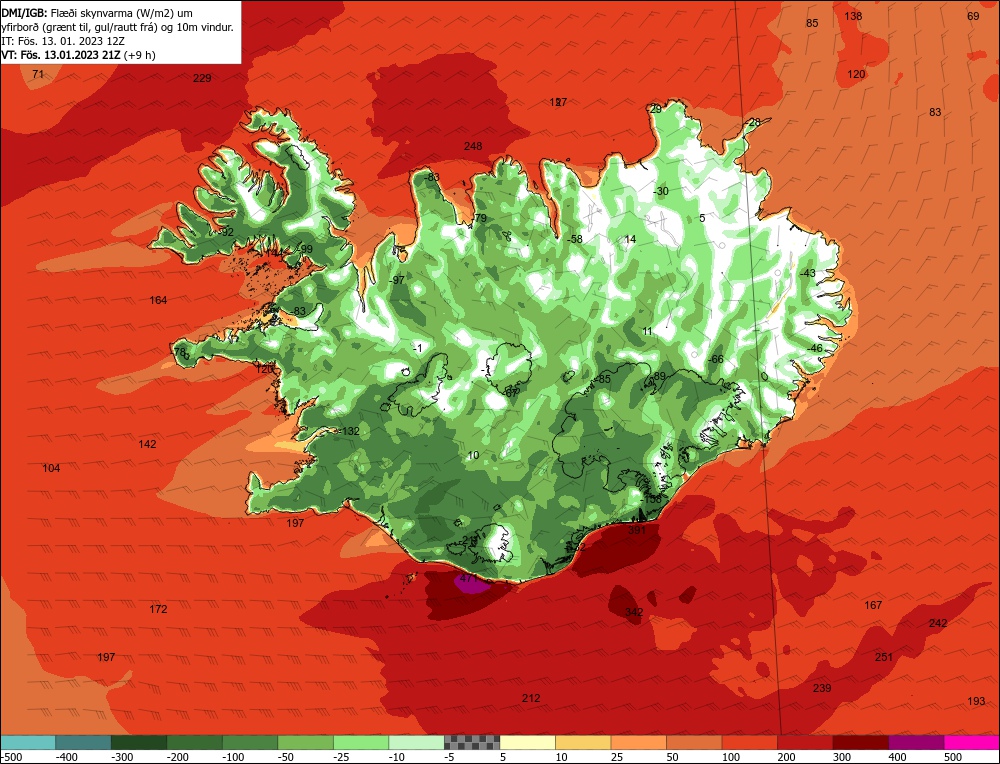The height and width of the screenshot is (764, 1000).
Task: Click the map value '-30'
Action: pyautogui.click(x=661, y=191)
